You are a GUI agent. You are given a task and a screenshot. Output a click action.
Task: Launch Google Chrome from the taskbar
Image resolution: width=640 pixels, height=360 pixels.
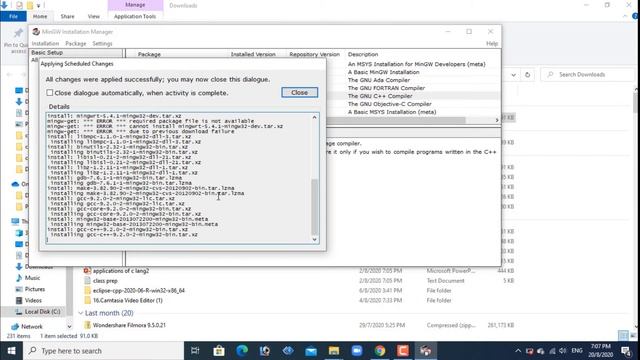pyautogui.click(x=380, y=351)
